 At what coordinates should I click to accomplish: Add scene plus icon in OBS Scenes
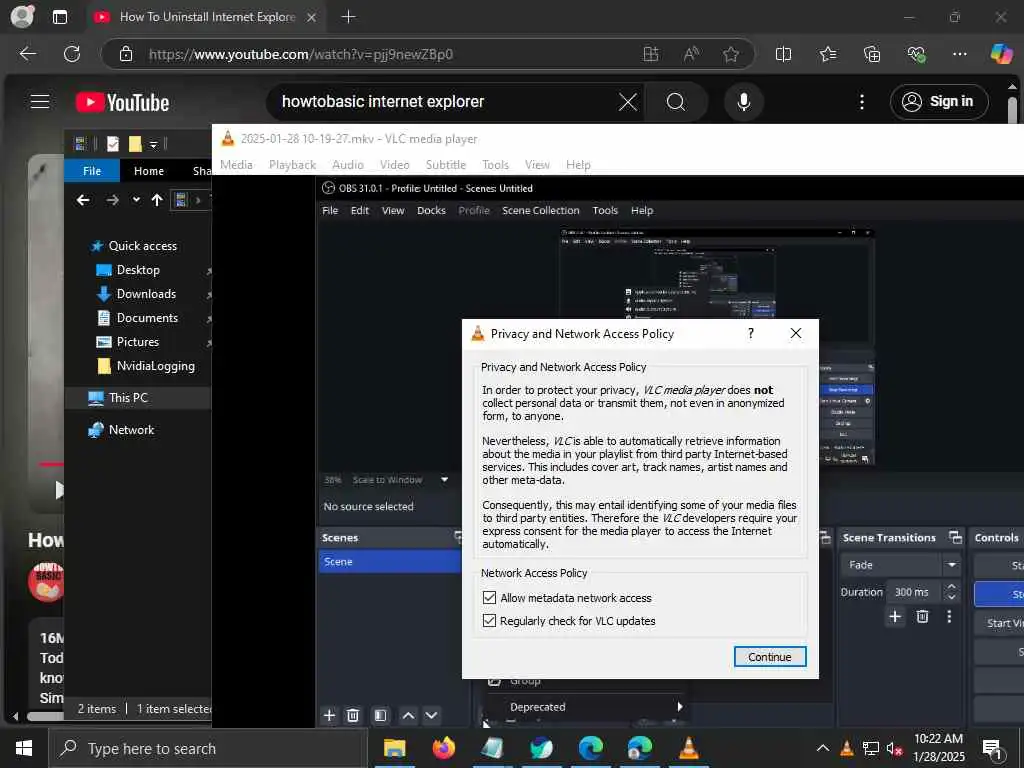click(x=329, y=715)
